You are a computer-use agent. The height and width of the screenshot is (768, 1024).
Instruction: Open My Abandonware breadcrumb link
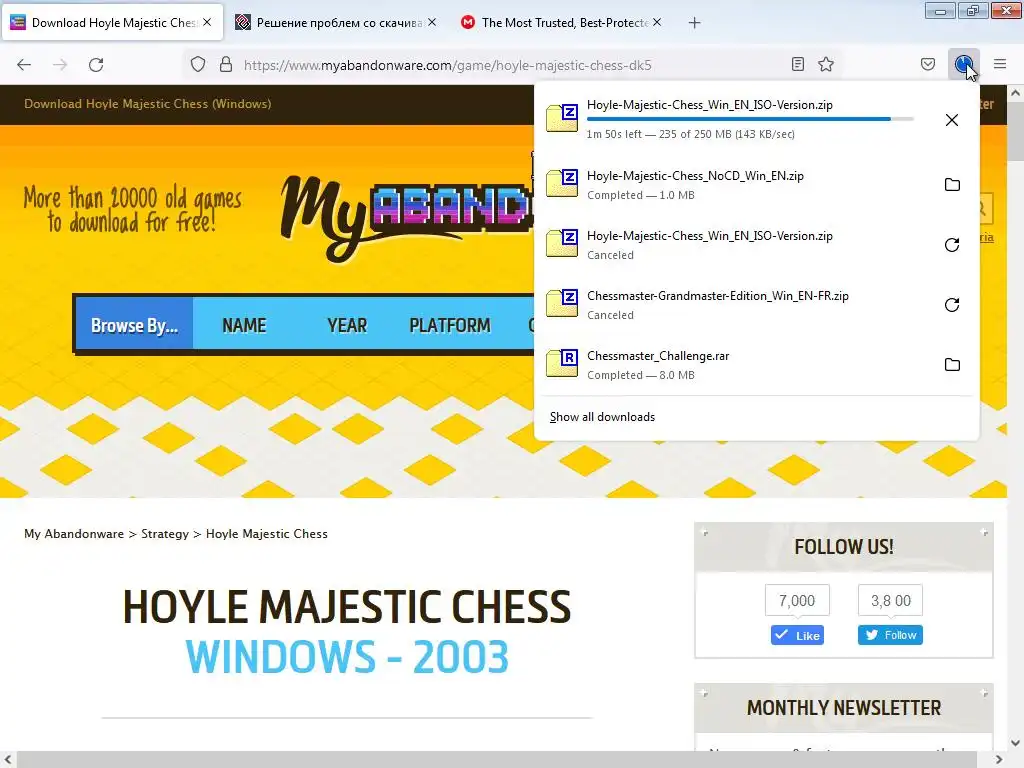pos(74,534)
